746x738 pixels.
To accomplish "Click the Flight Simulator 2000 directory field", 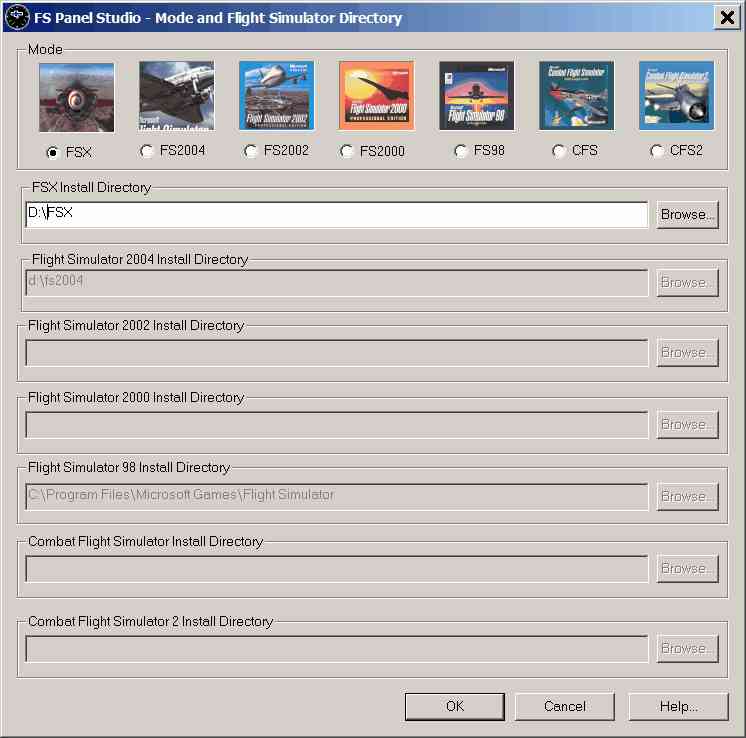I will pyautogui.click(x=337, y=425).
